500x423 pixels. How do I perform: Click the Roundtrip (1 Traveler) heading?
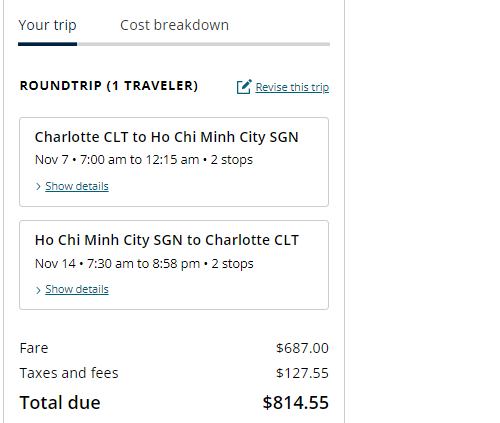click(x=109, y=86)
